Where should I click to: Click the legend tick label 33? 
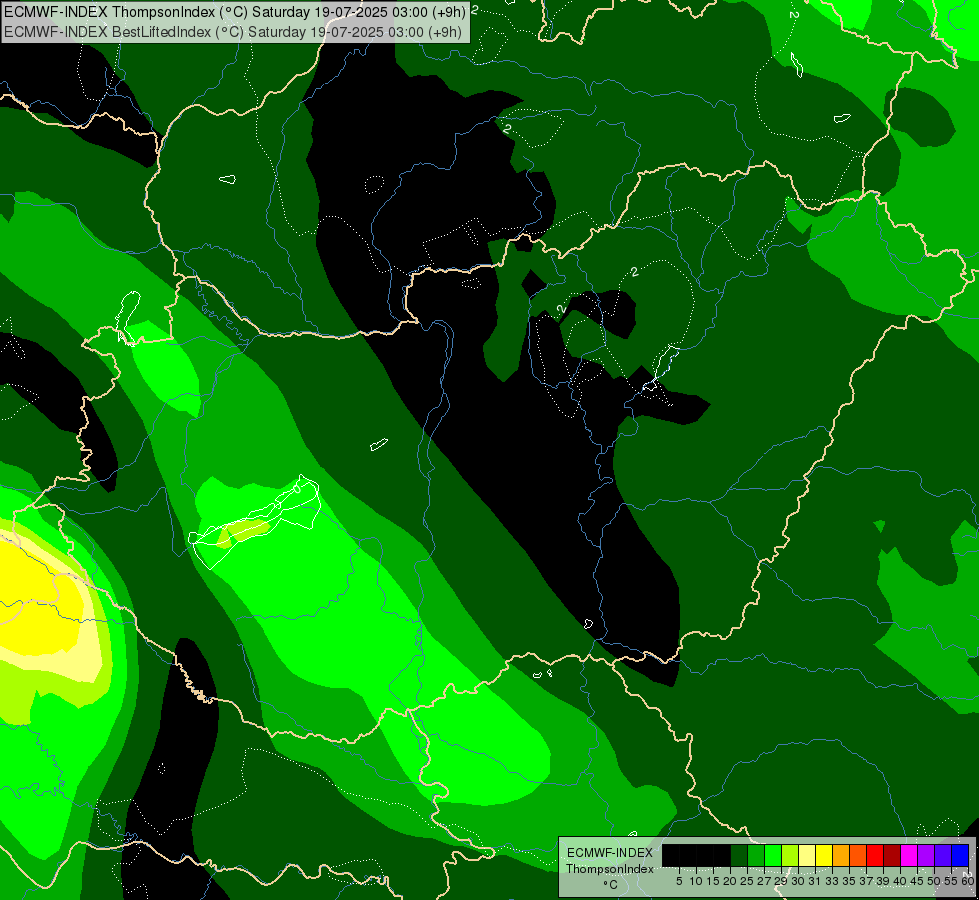832,881
